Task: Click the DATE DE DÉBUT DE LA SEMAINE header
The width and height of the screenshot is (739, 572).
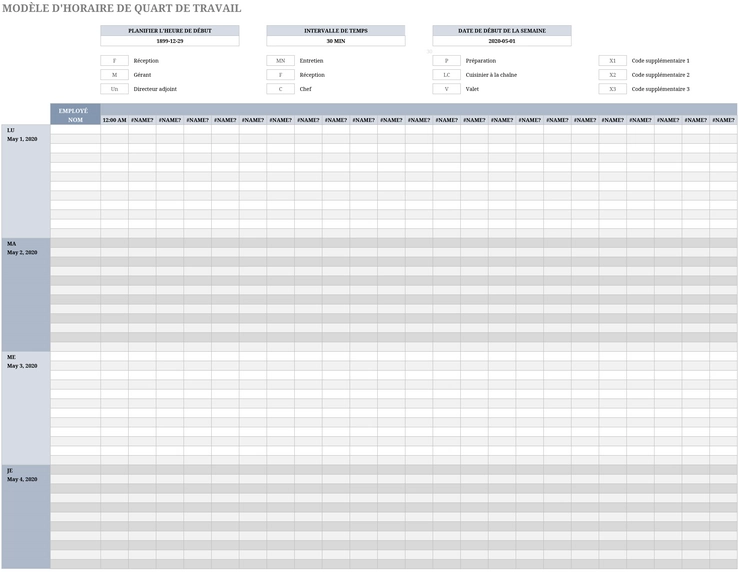Action: (502, 31)
